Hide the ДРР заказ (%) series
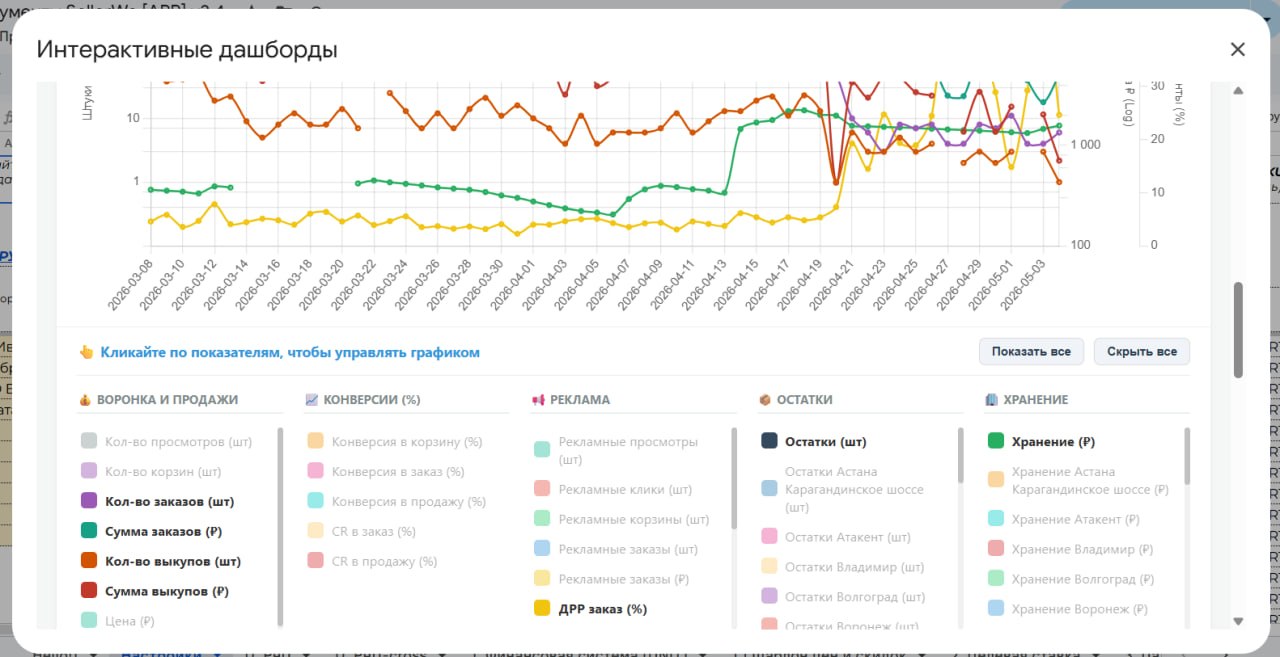This screenshot has height=657, width=1280. pyautogui.click(x=591, y=608)
